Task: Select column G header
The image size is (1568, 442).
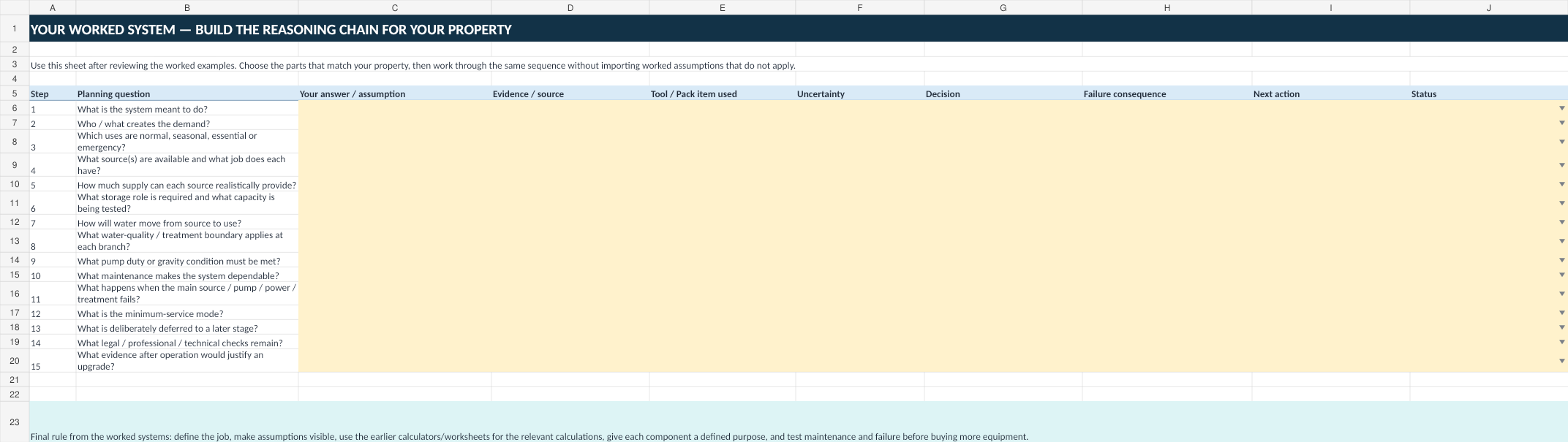Action: 1003,7
